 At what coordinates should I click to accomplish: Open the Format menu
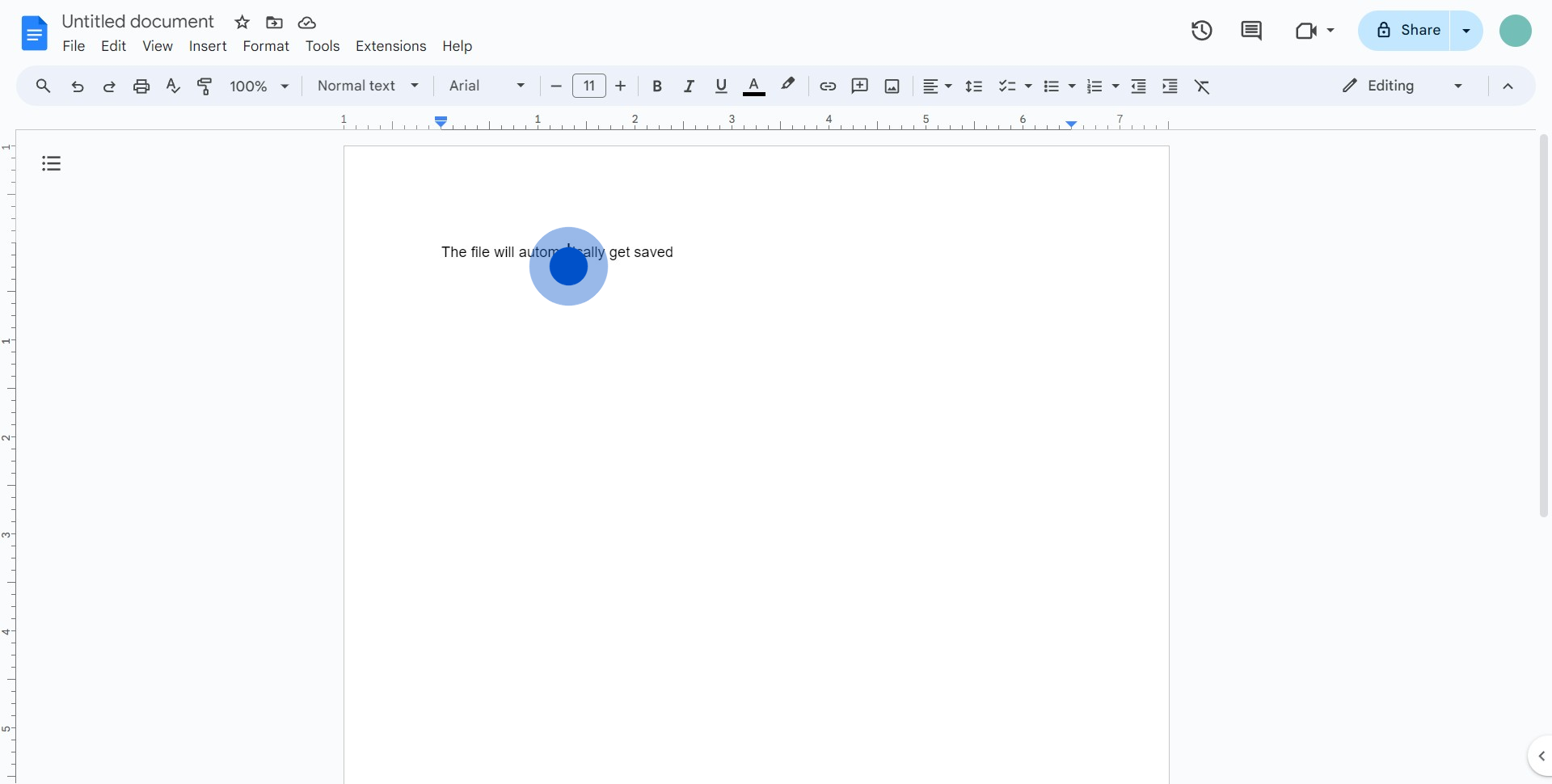[266, 46]
